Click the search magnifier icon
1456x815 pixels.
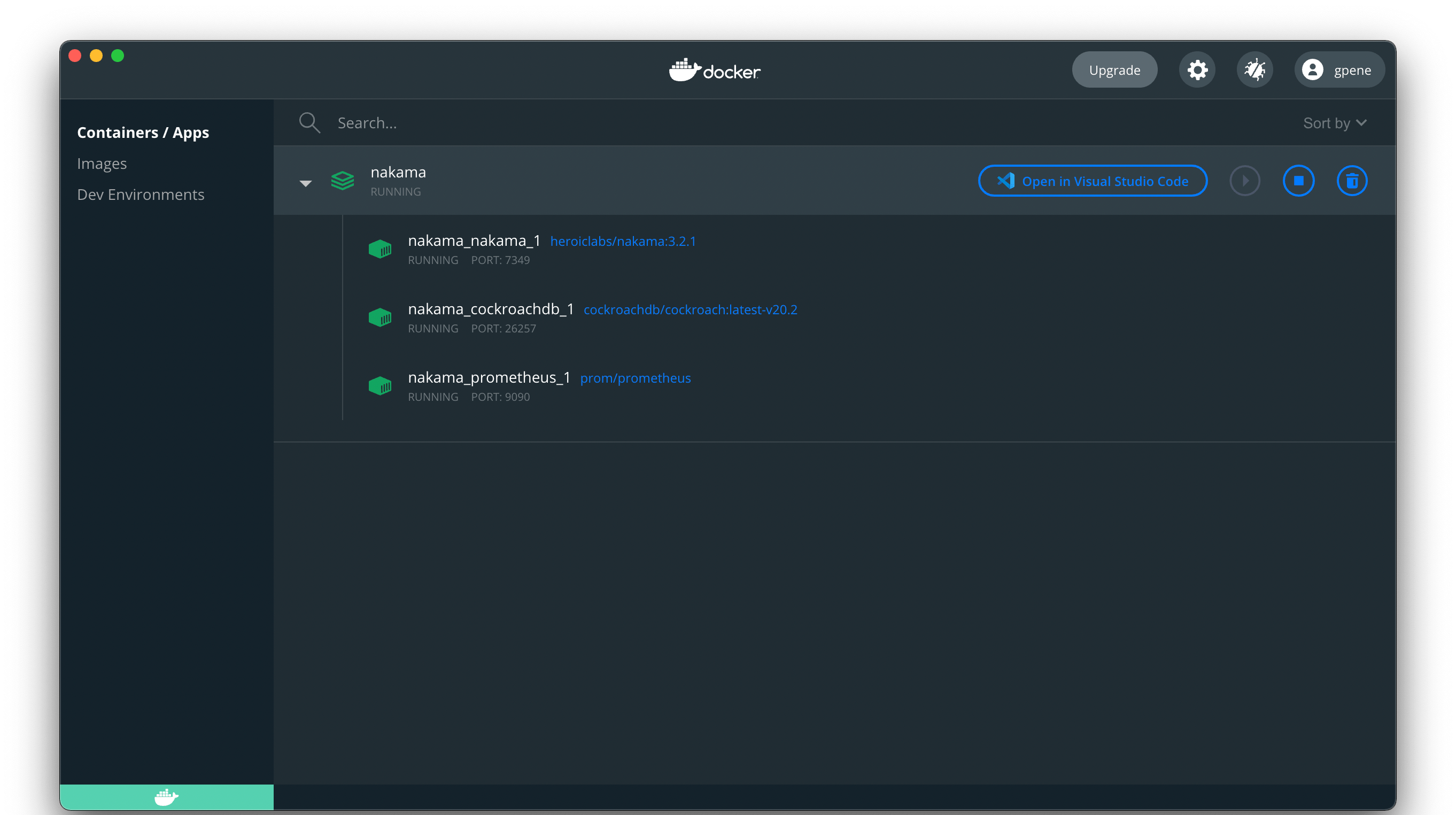(x=309, y=122)
